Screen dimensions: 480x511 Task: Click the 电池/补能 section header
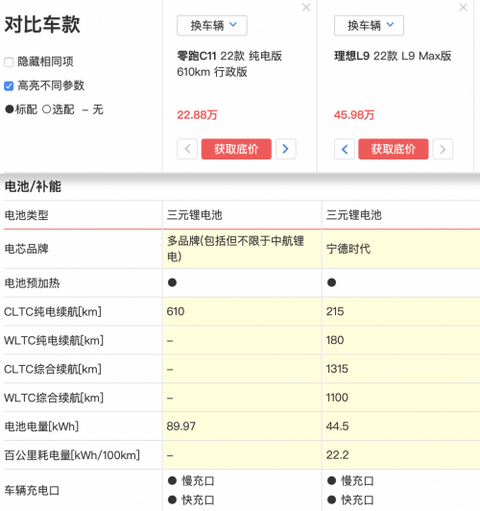coord(33,186)
